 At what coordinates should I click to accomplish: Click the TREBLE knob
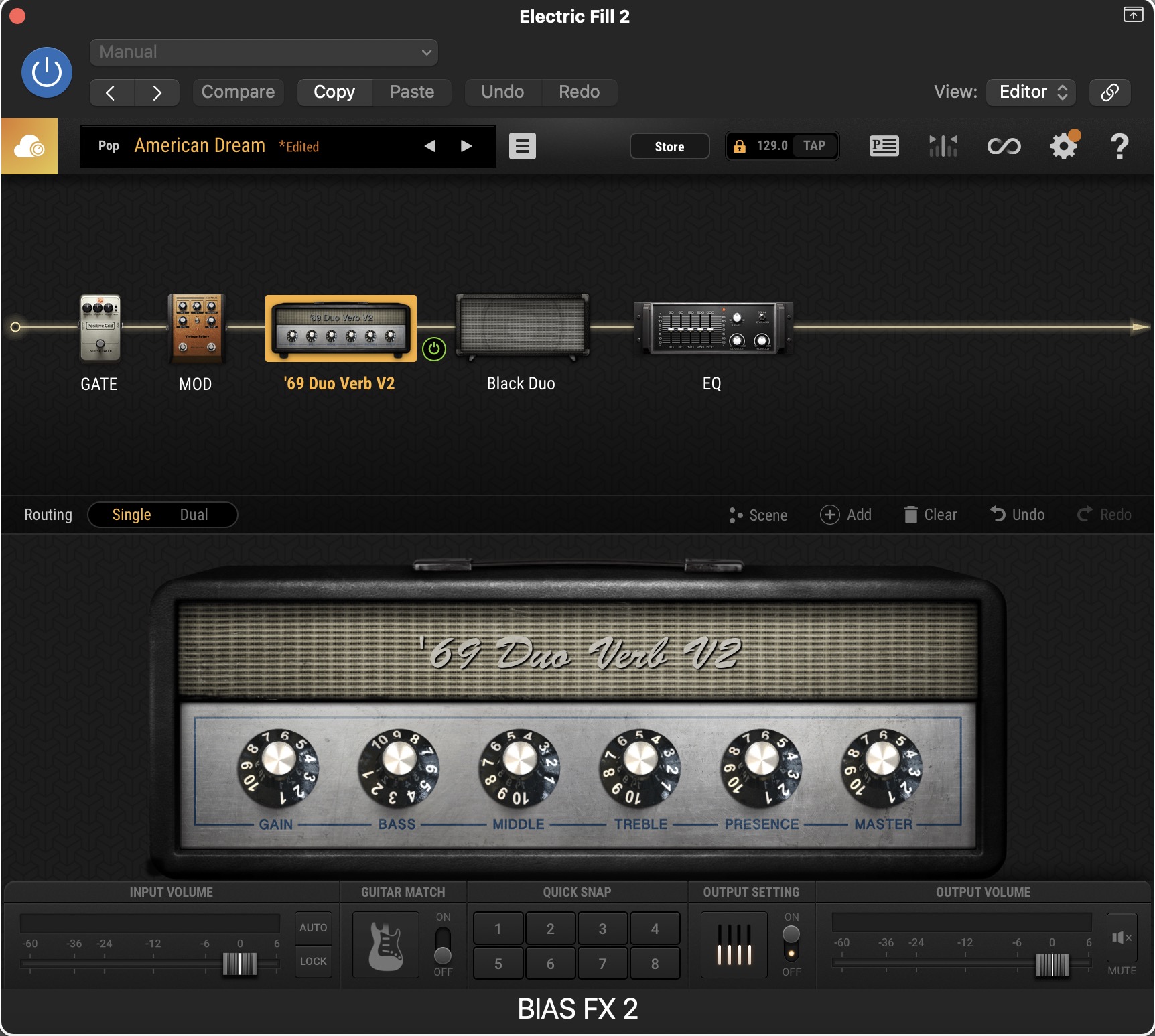pyautogui.click(x=640, y=767)
